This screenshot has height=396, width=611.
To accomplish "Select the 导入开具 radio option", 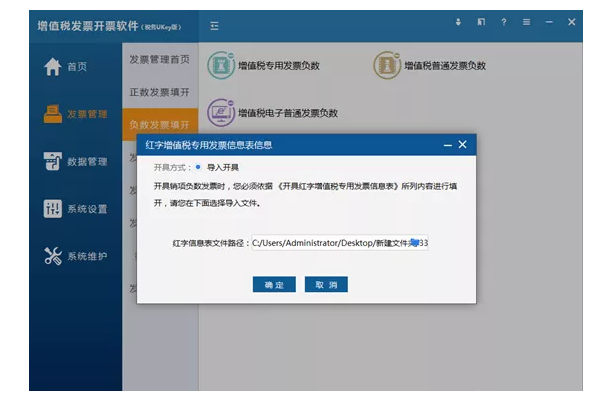I will (198, 167).
